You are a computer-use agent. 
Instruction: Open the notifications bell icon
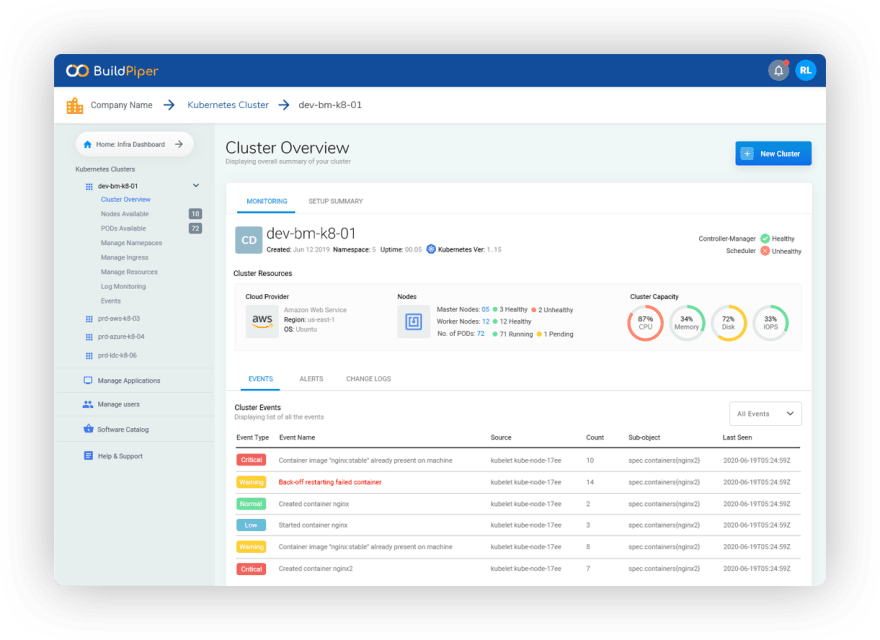[x=778, y=71]
